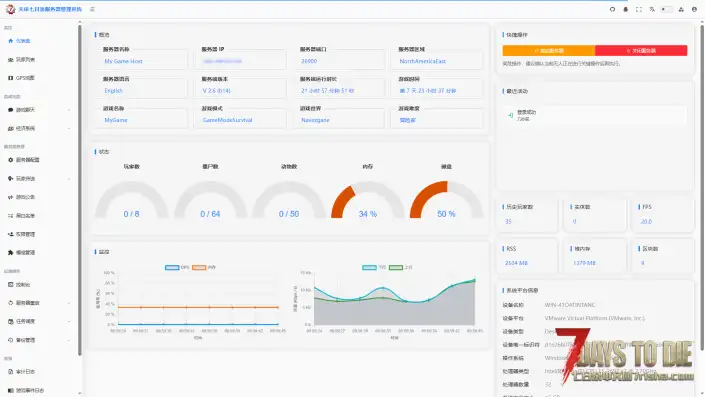Expand the economy system sidebar chevron
The width and height of the screenshot is (705, 397).
[69, 129]
